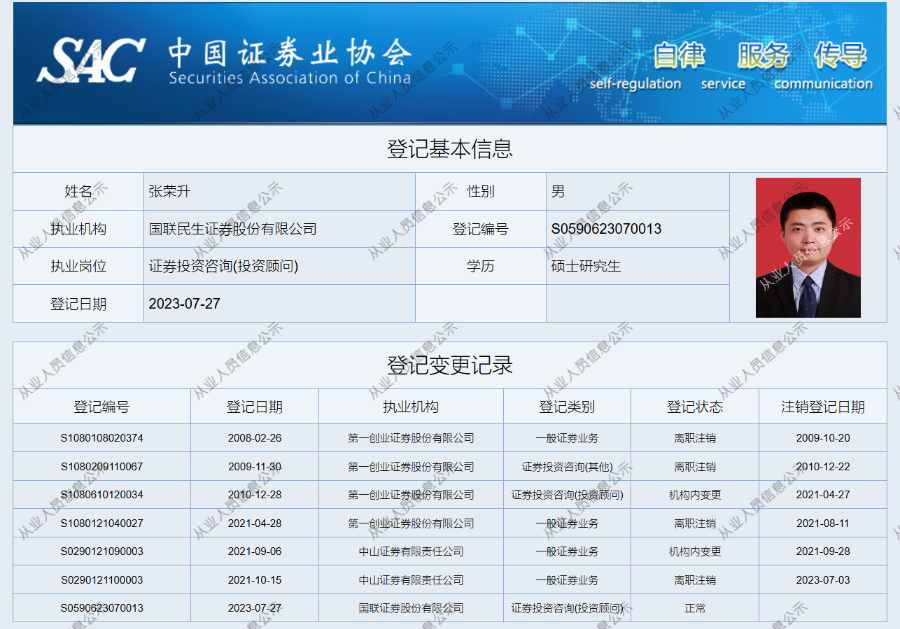
Task: Click record number S1080209110067
Action: (102, 467)
